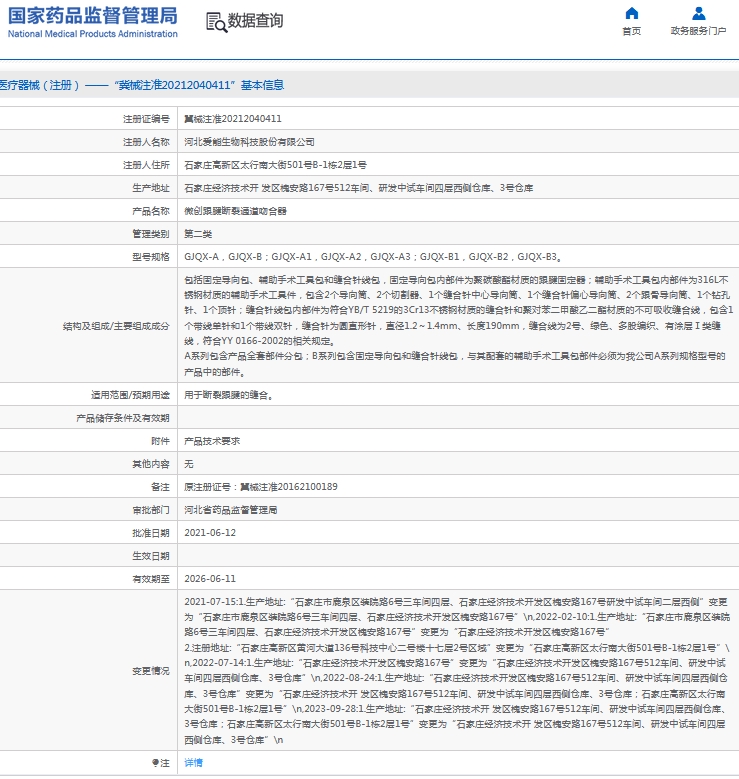Click expiry date 2026-06-11
739x779 pixels.
coord(210,578)
